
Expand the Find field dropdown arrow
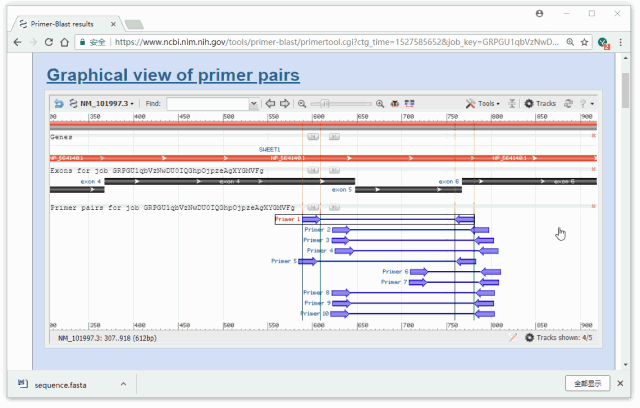(253, 104)
